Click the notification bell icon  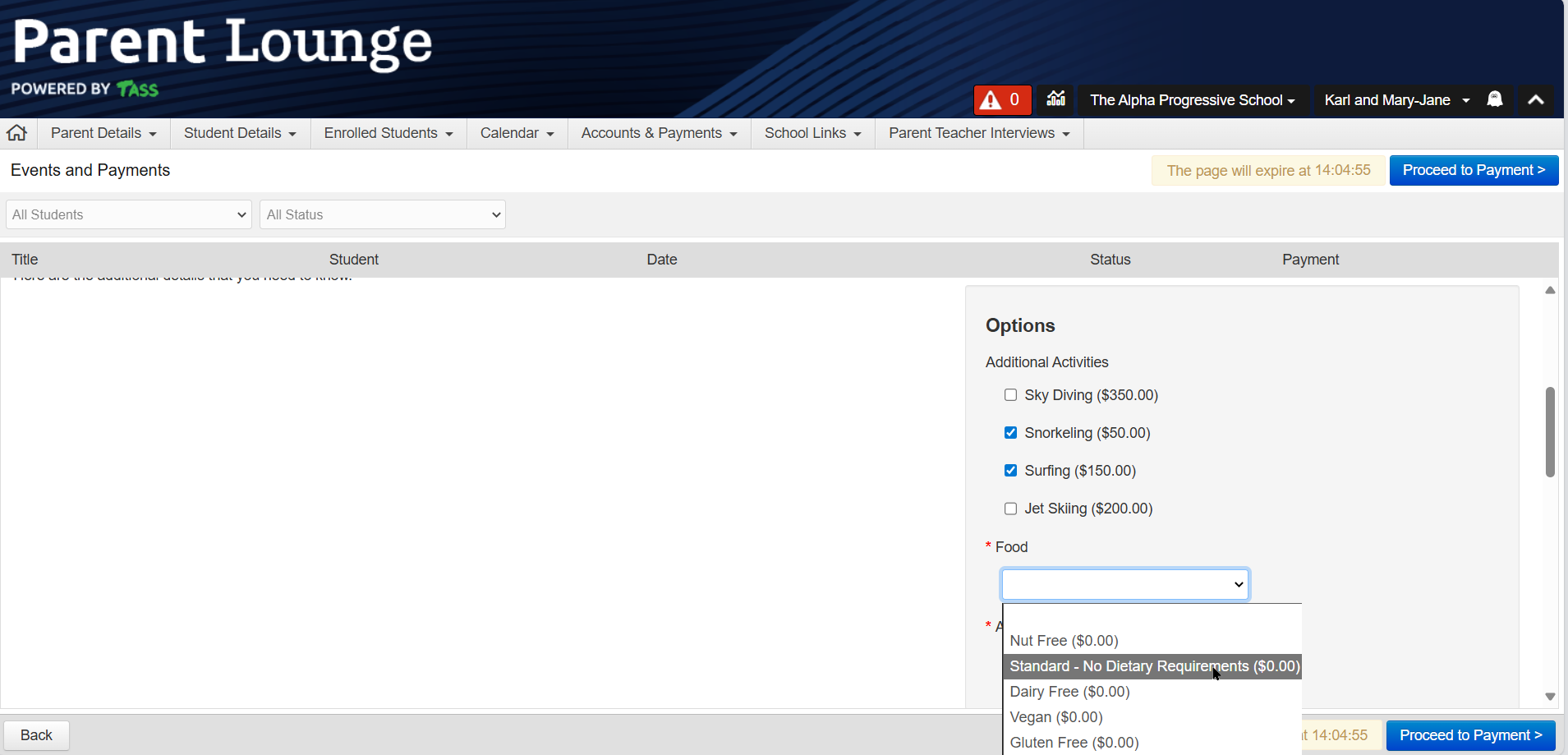pyautogui.click(x=1494, y=99)
